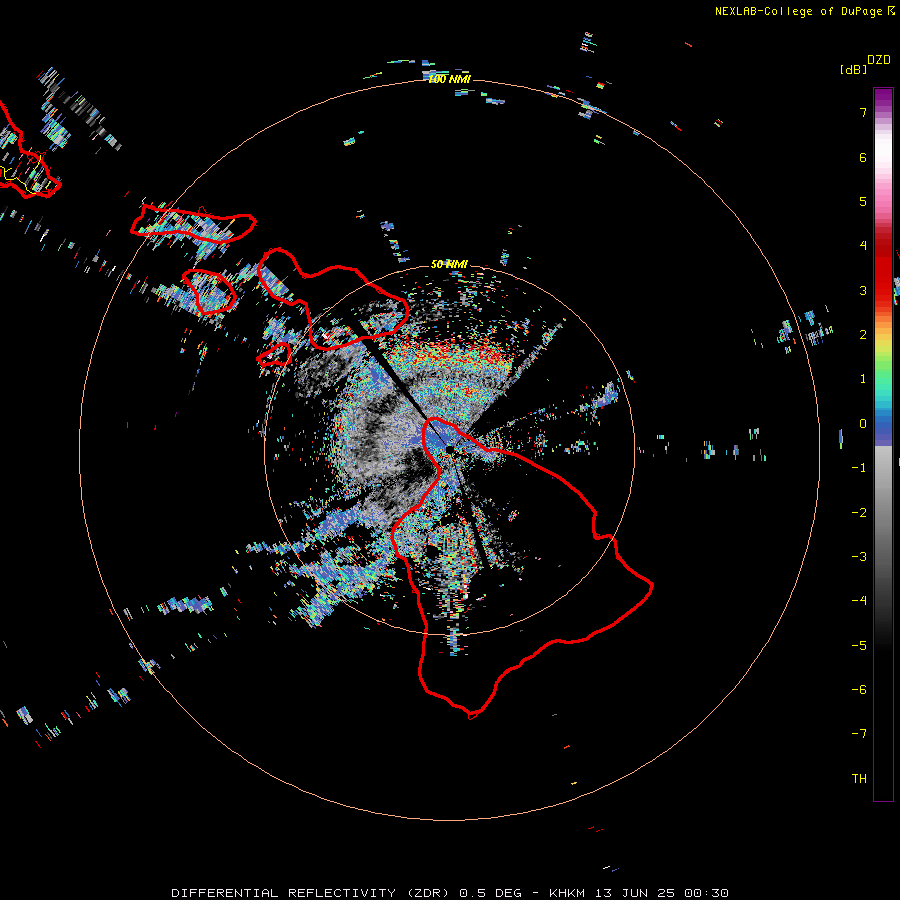Click the 100 NMI range ring label
The width and height of the screenshot is (900, 900).
pos(449,79)
